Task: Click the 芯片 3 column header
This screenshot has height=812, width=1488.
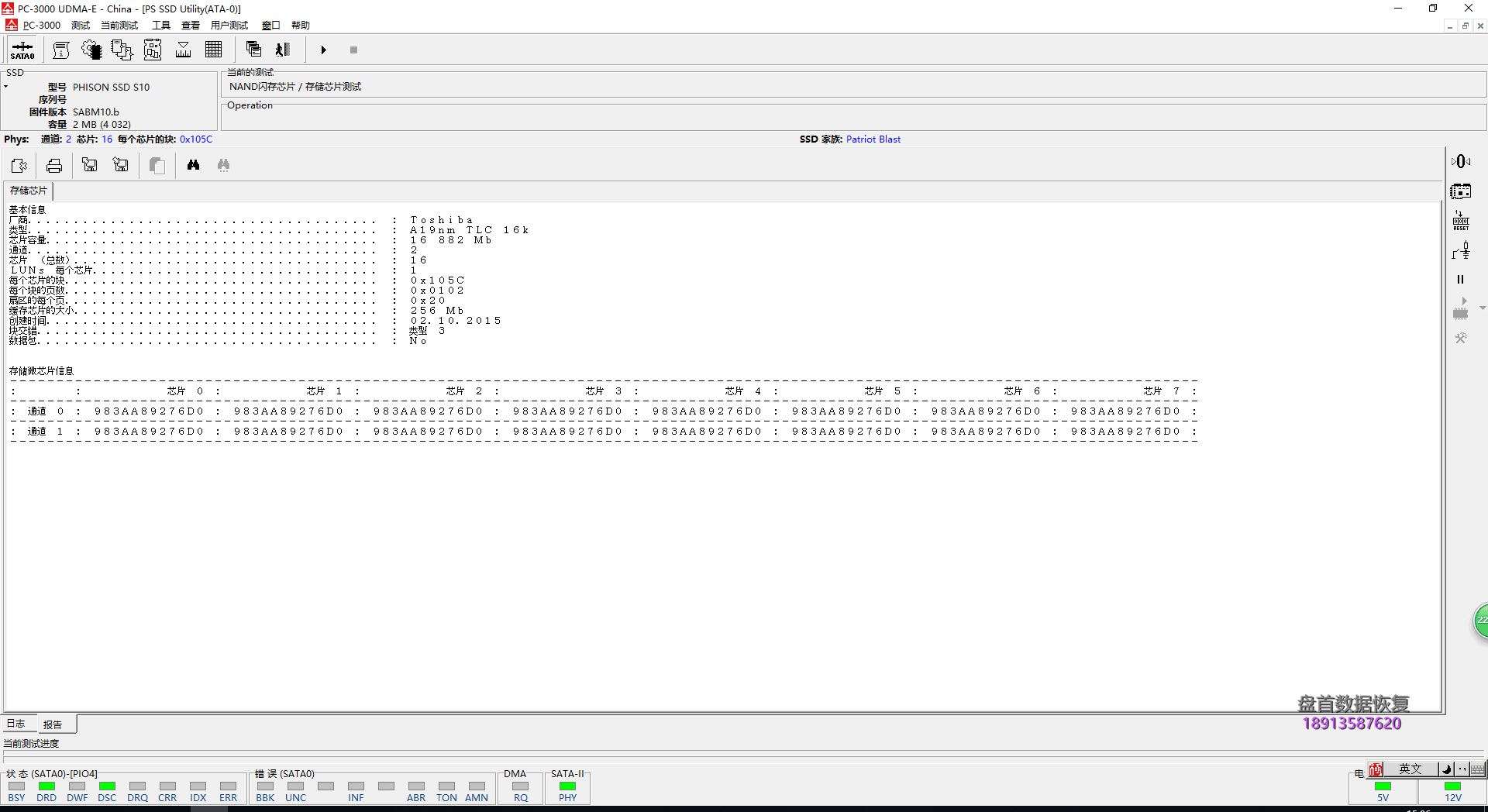Action: (x=604, y=391)
